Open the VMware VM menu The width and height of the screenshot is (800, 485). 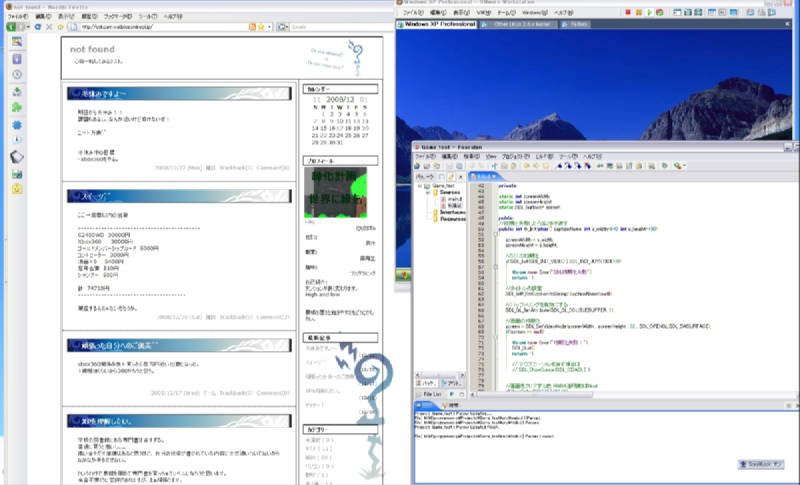pyautogui.click(x=483, y=13)
